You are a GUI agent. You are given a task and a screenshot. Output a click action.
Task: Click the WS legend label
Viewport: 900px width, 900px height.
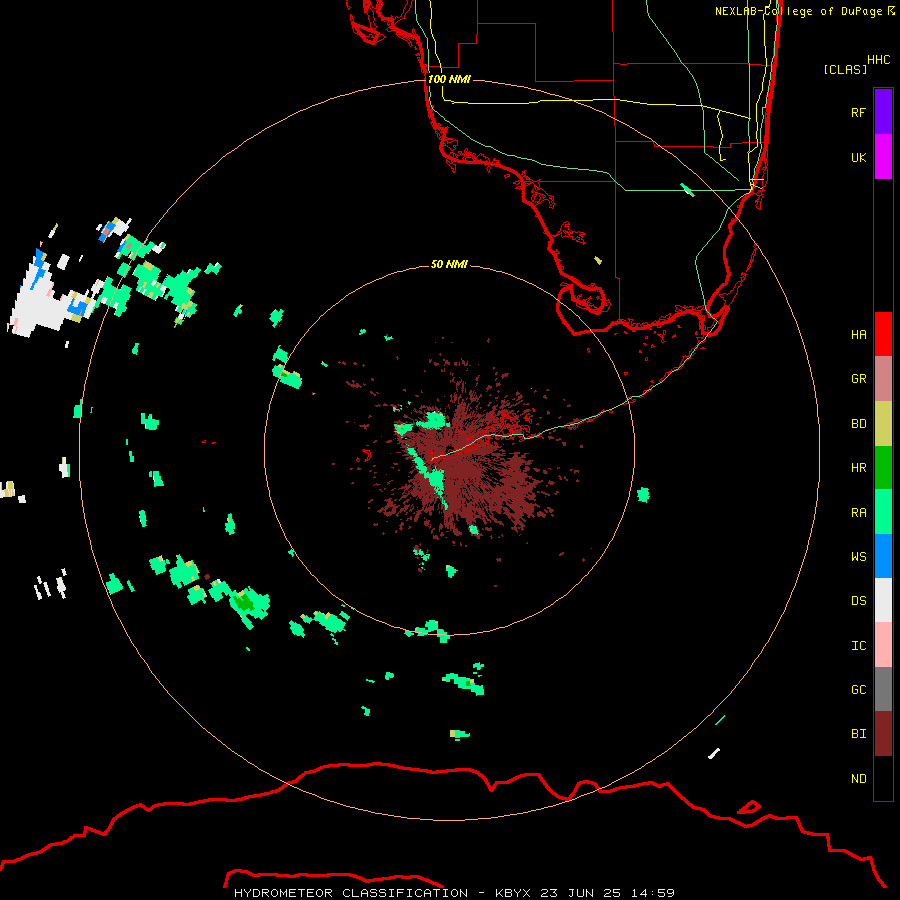click(858, 557)
